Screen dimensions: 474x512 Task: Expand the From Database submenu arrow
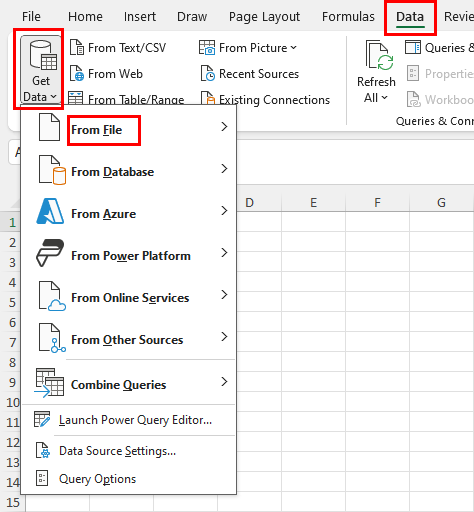(224, 169)
